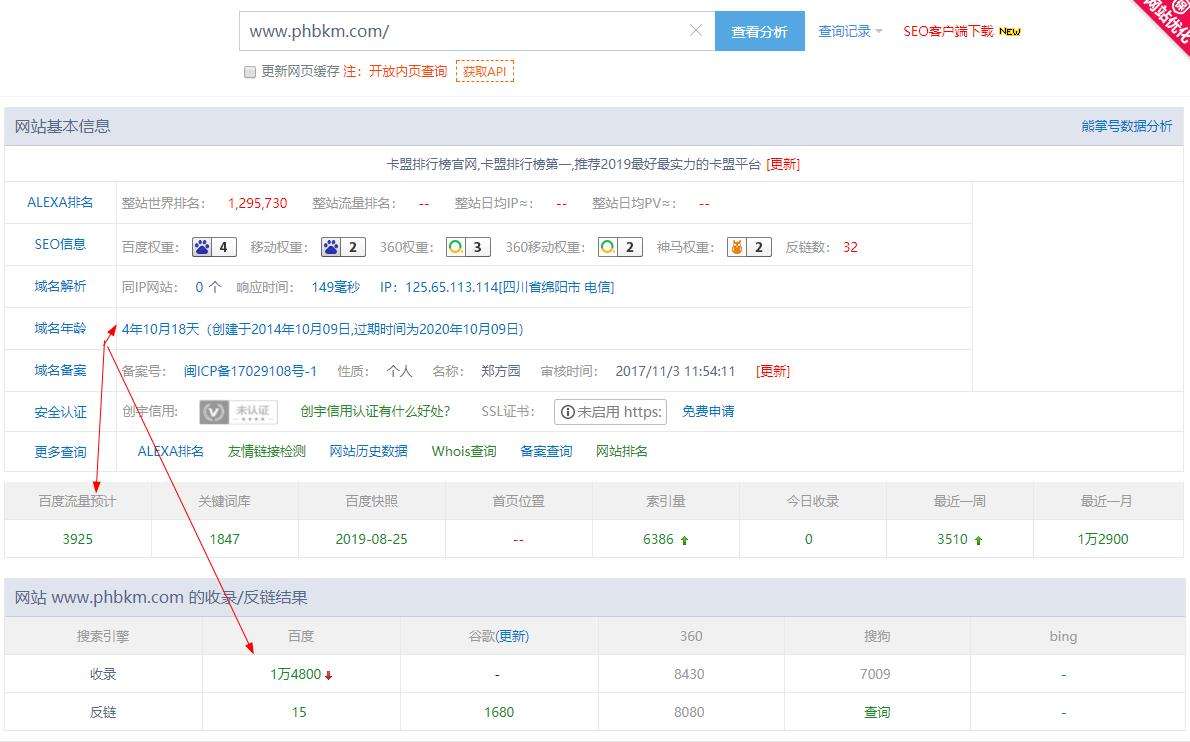The height and width of the screenshot is (742, 1190).
Task: Click the red down arrow beside 1万4800
Action: pyautogui.click(x=329, y=675)
